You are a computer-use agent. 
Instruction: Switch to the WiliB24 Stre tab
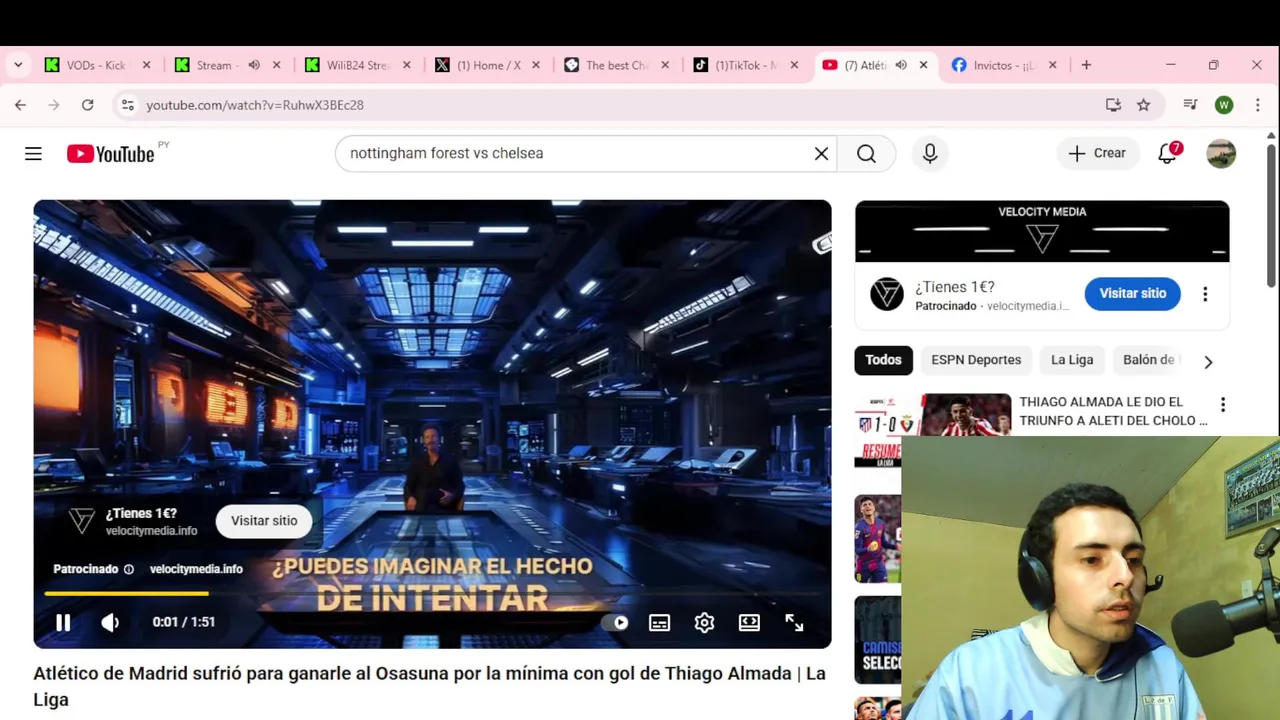[347, 65]
